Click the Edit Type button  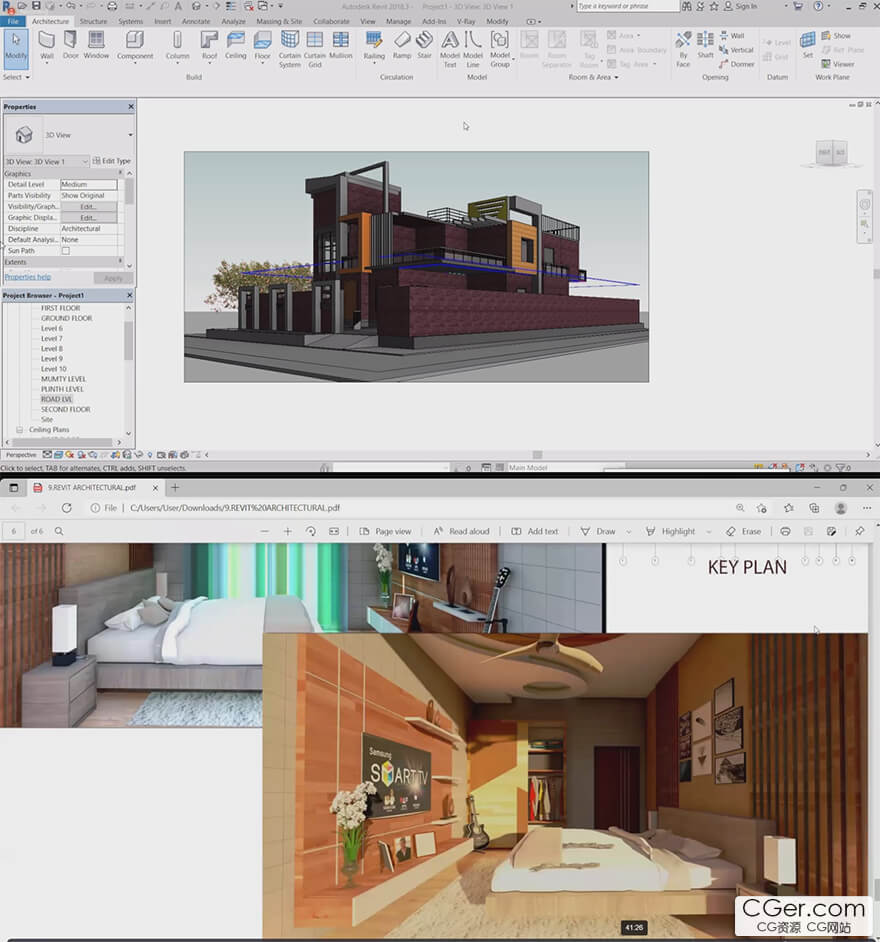pyautogui.click(x=111, y=161)
